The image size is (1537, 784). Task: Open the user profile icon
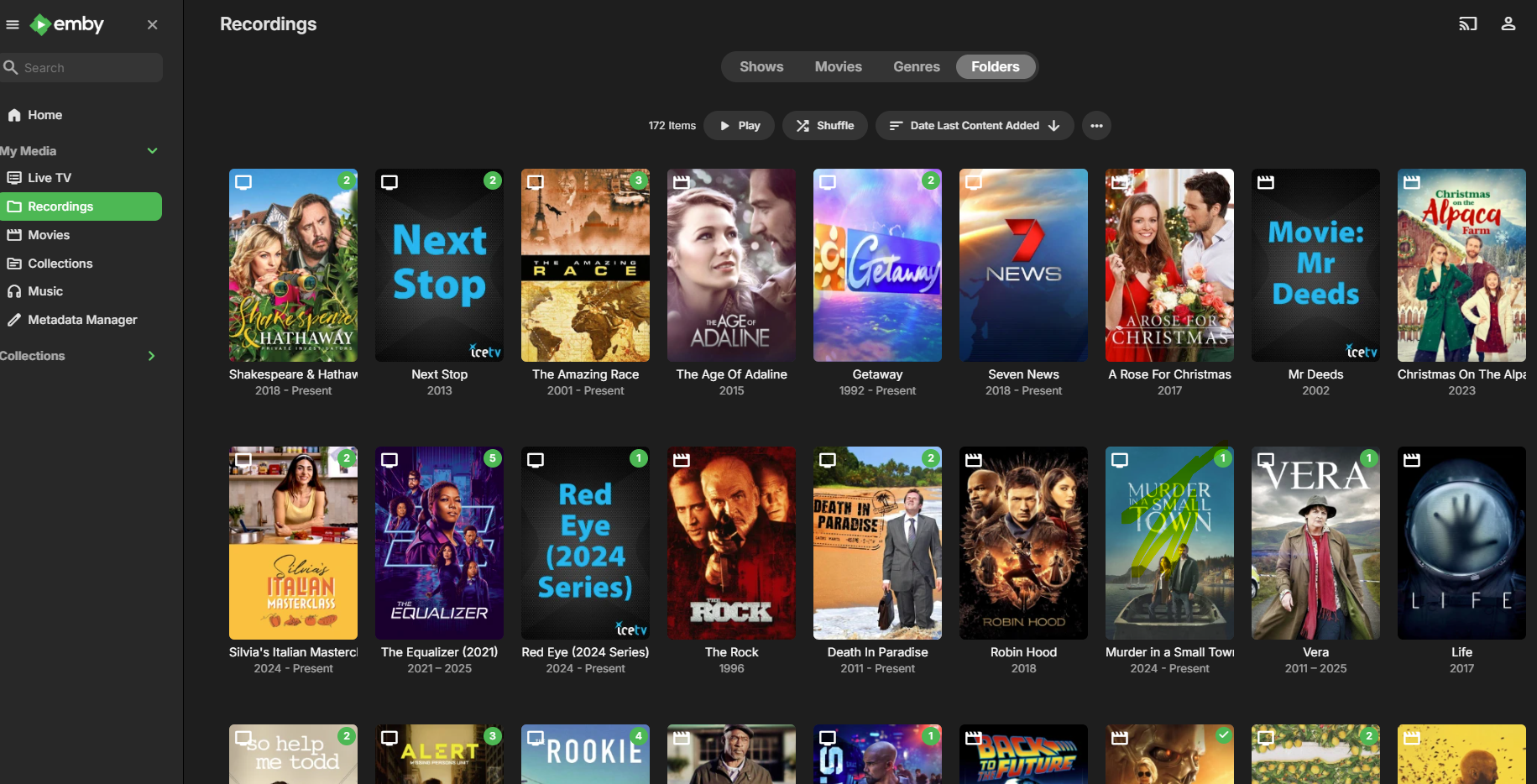coord(1508,24)
